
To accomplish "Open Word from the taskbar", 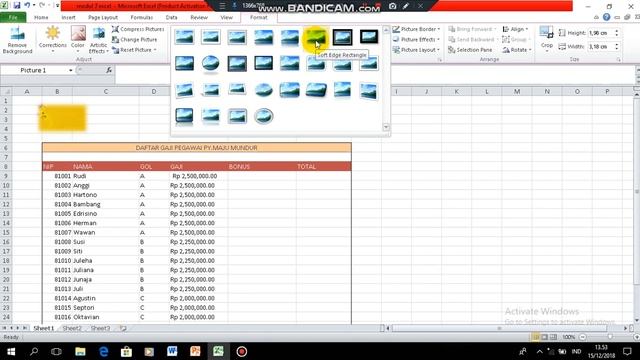I will coord(172,351).
